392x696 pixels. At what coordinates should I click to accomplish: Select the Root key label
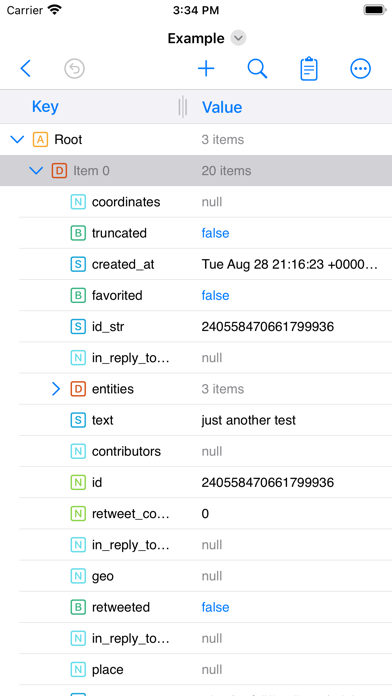coord(68,140)
